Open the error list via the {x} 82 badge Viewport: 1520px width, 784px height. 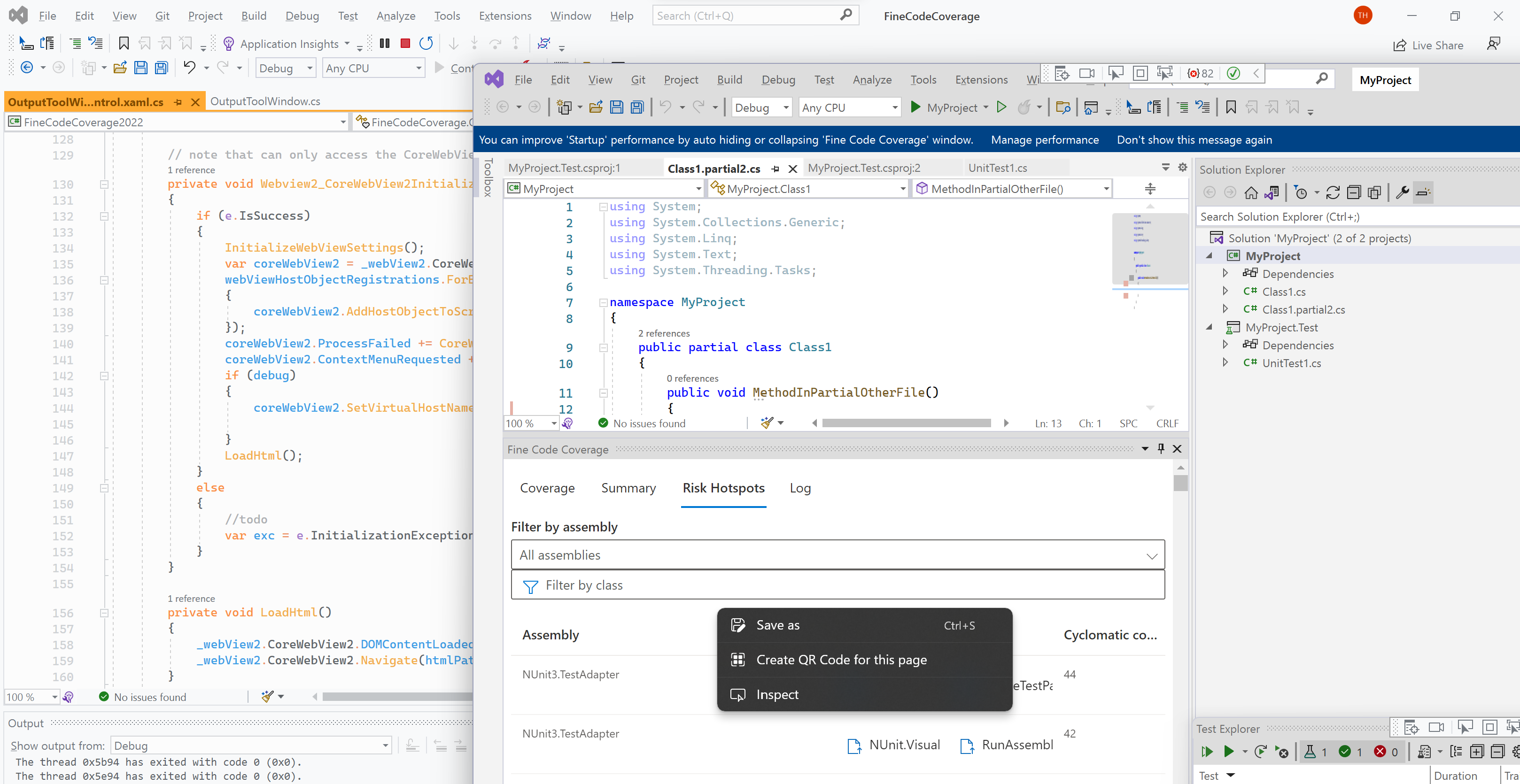pyautogui.click(x=1201, y=73)
